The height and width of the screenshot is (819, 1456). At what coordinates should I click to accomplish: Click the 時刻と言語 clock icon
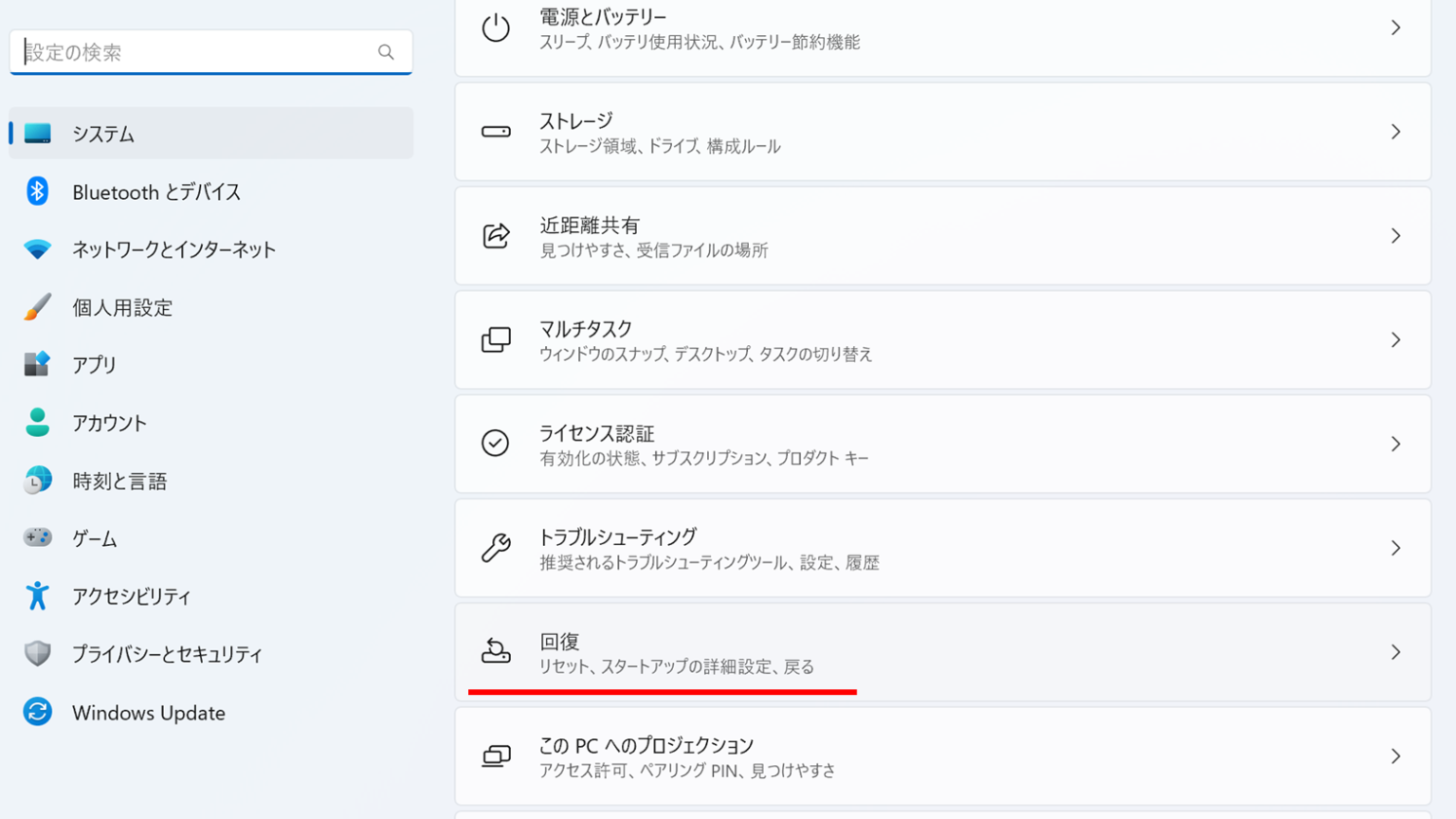pos(36,481)
